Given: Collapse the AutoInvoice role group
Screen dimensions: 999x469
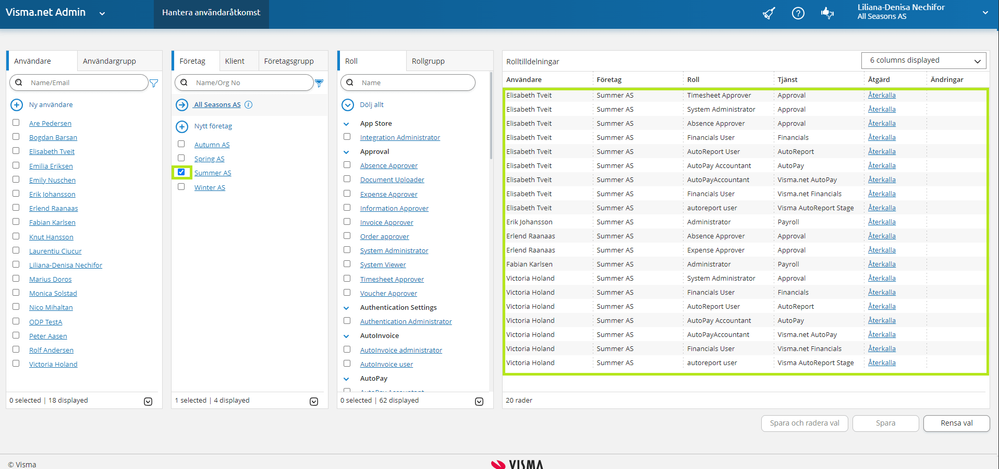Looking at the screenshot, I should 347,336.
